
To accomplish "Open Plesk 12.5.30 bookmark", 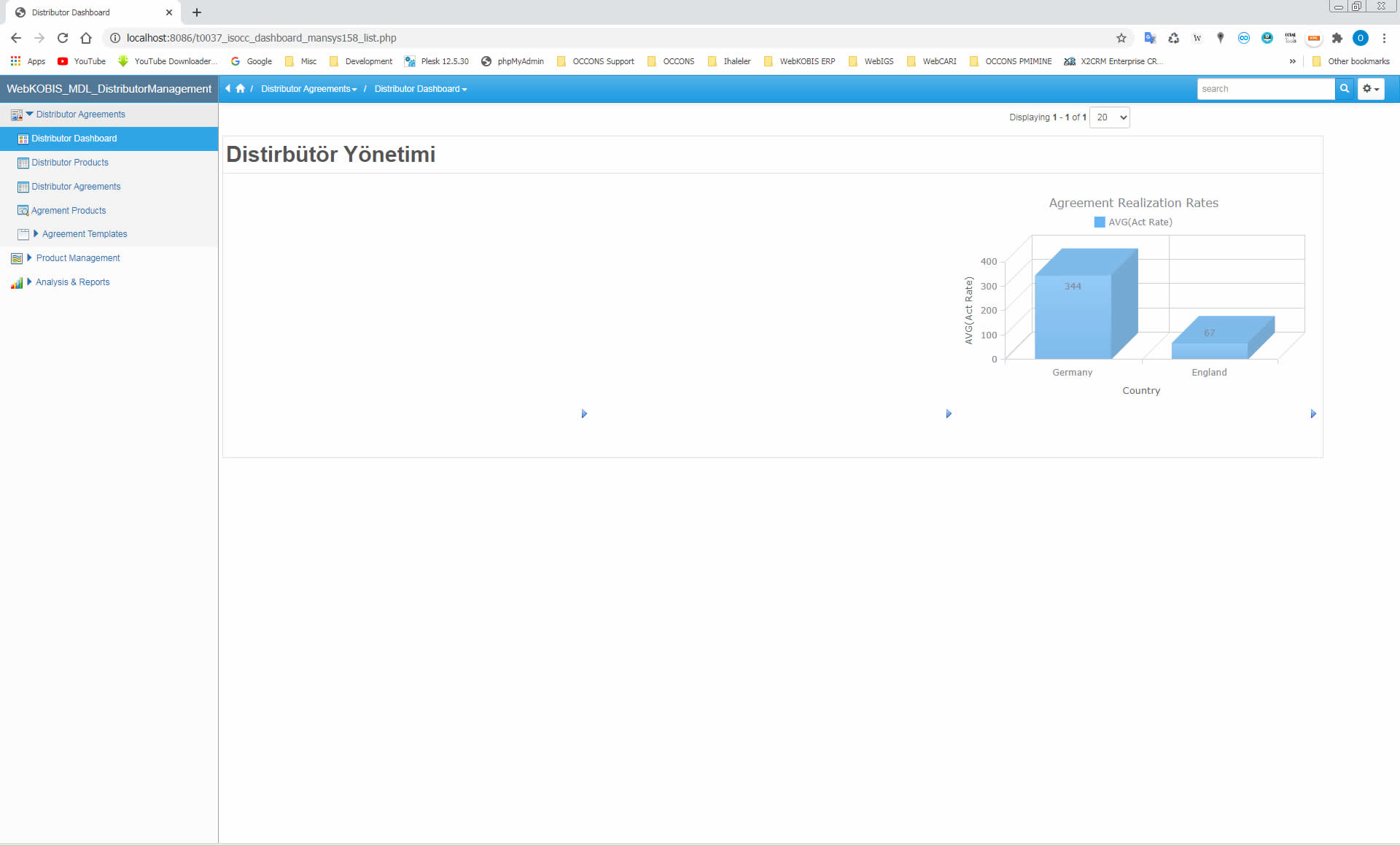I will (x=437, y=61).
